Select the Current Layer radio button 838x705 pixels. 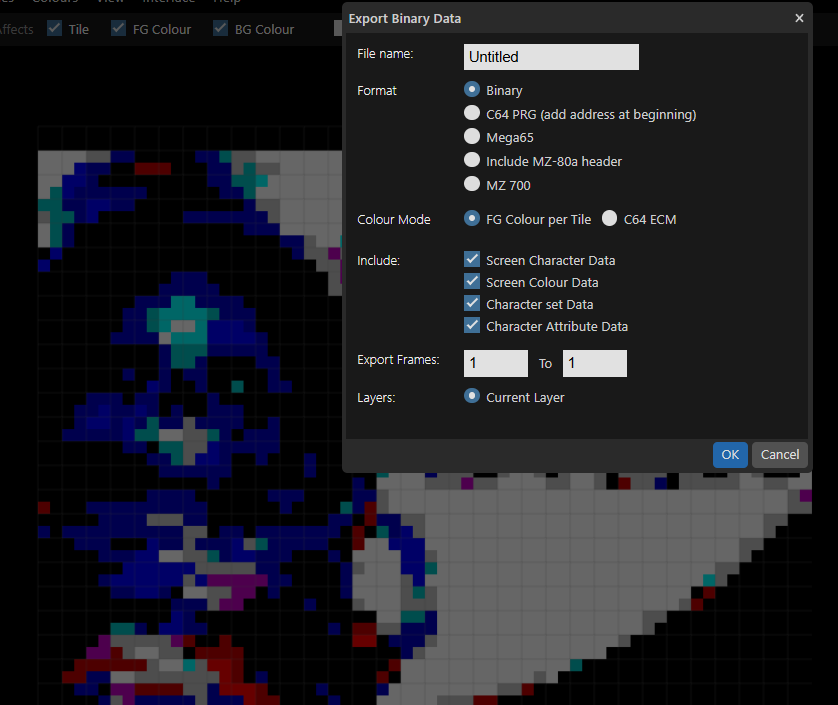click(x=472, y=396)
